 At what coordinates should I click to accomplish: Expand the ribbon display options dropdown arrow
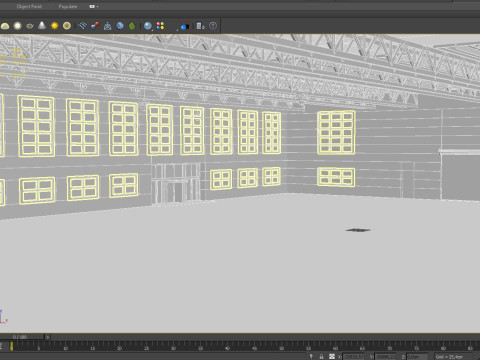(97, 6)
